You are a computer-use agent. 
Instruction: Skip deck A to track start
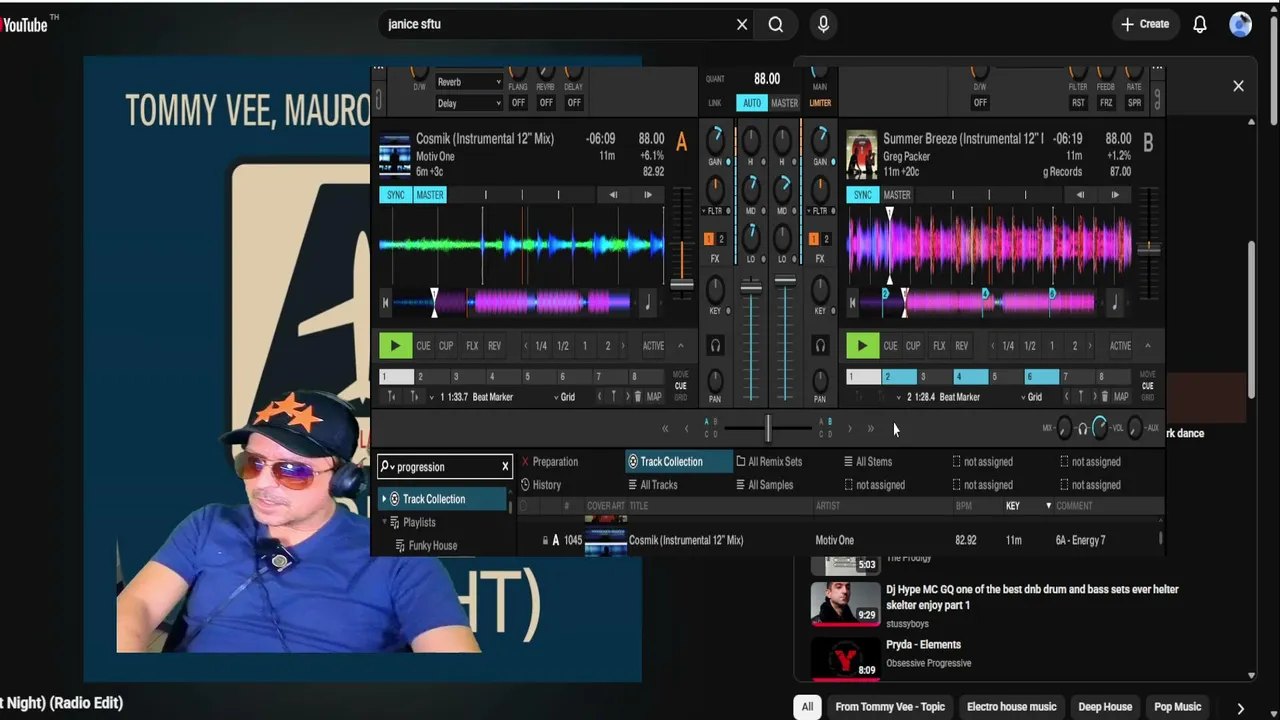click(386, 303)
